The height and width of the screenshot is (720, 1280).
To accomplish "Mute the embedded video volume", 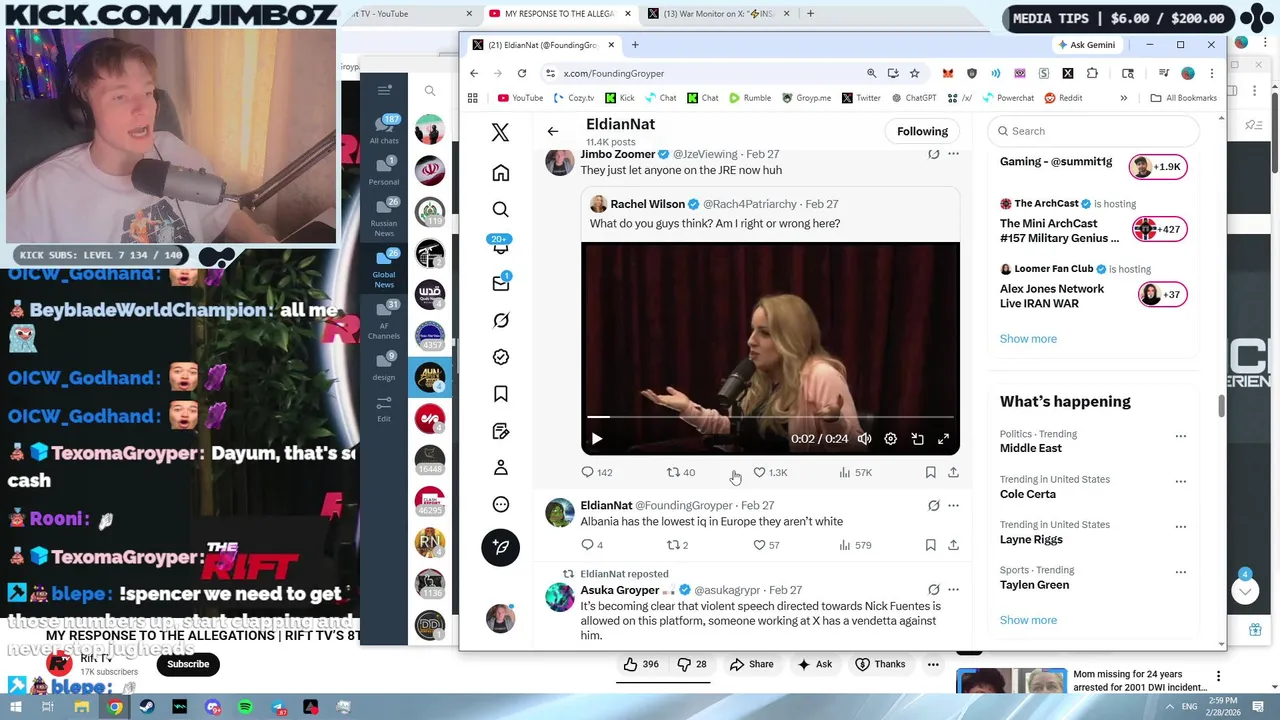I will pyautogui.click(x=864, y=439).
